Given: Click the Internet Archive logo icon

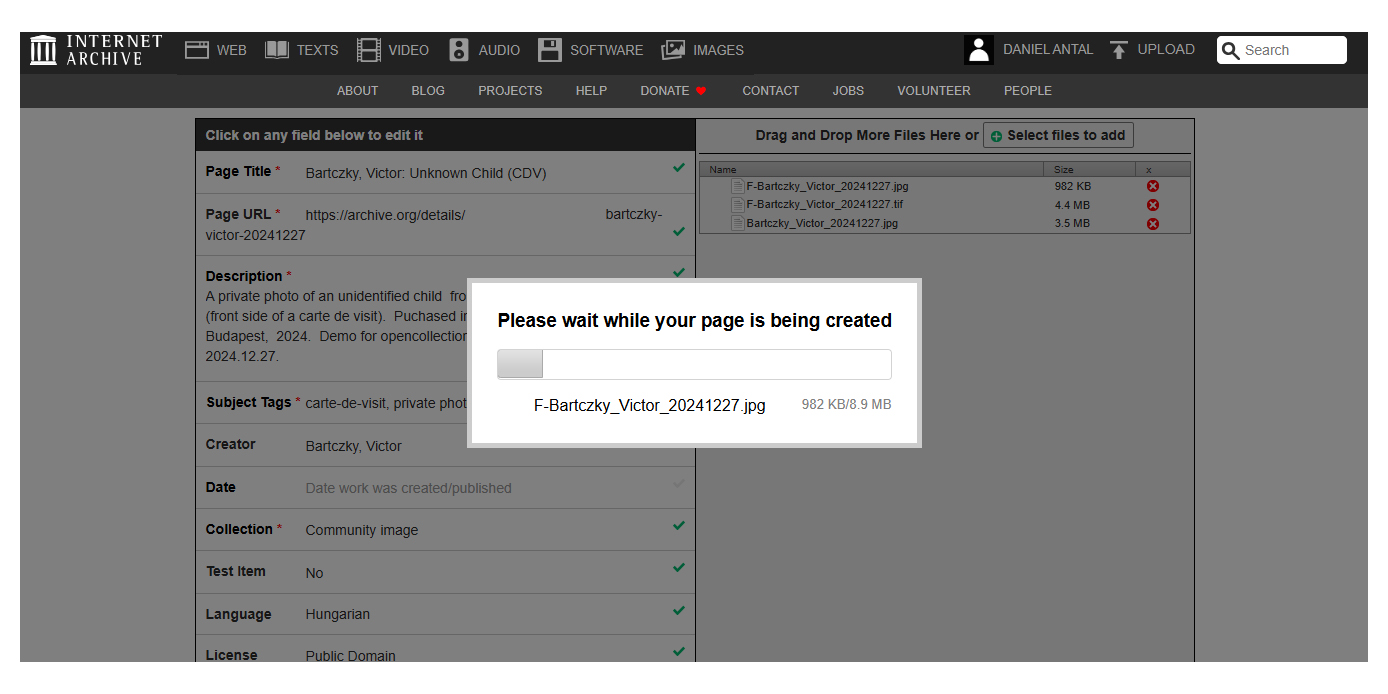Looking at the screenshot, I should [43, 50].
